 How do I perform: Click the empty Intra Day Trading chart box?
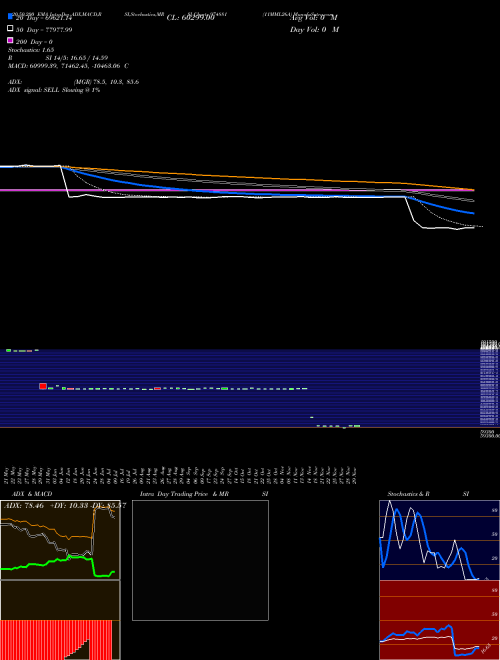coord(200,560)
